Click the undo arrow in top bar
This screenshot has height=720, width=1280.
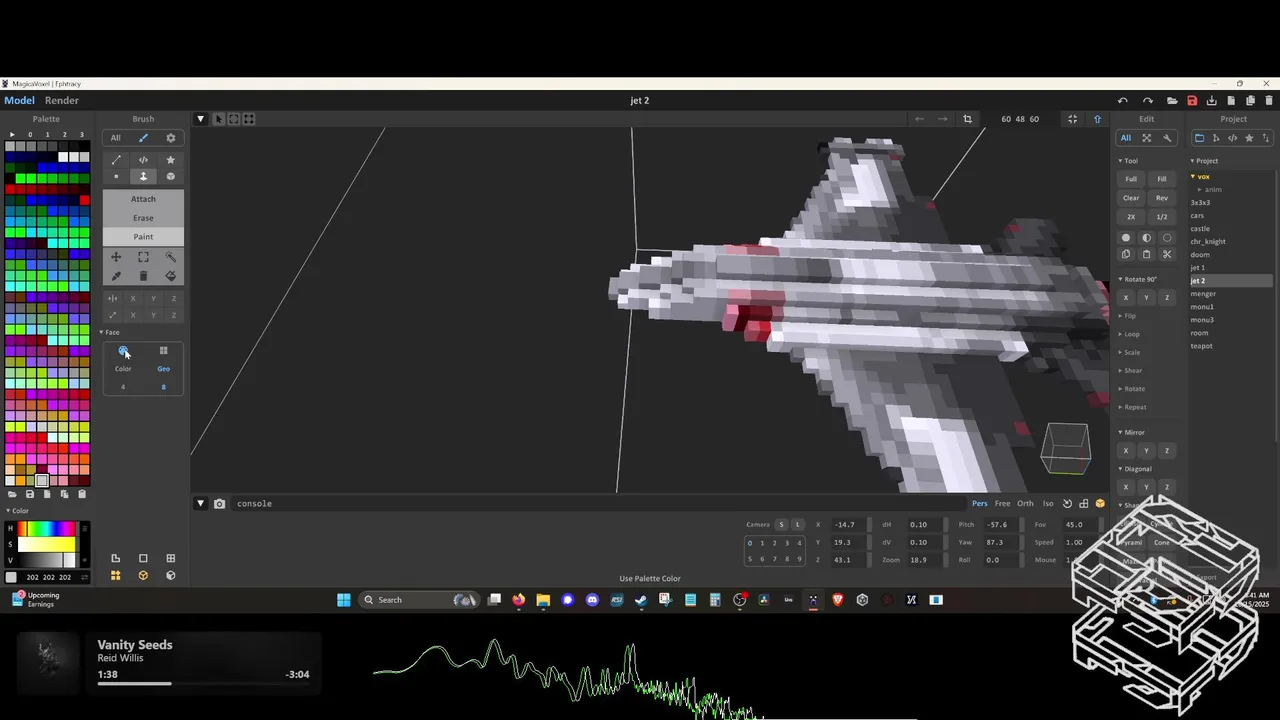pos(1123,101)
